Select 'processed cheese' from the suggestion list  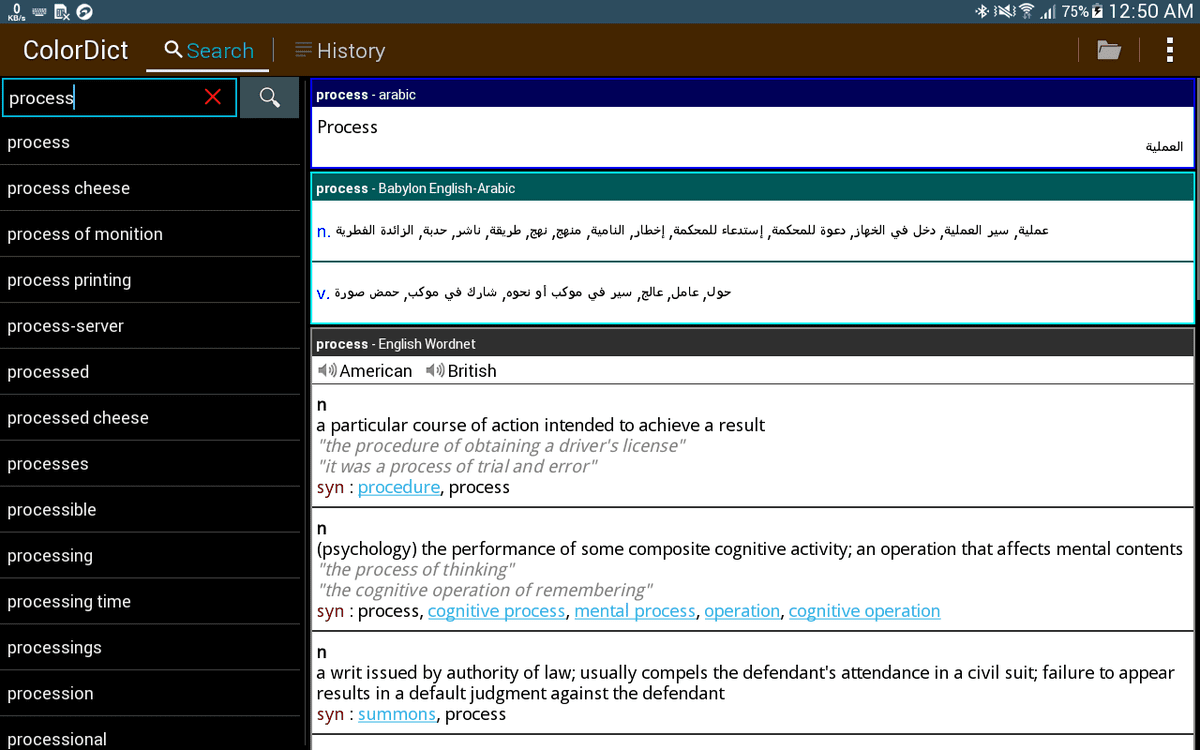[80, 417]
